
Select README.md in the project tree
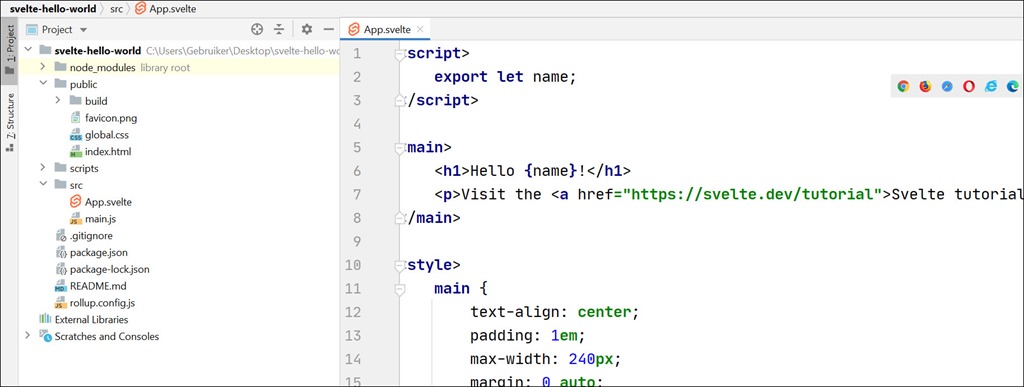(x=98, y=286)
